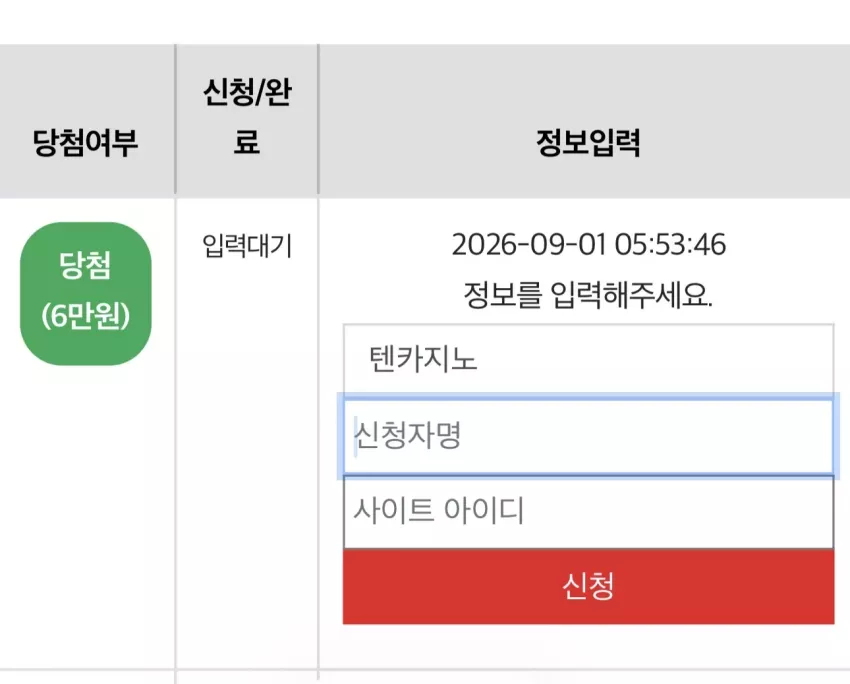Select the 정보입력 column header
This screenshot has height=684, width=850.
point(588,143)
